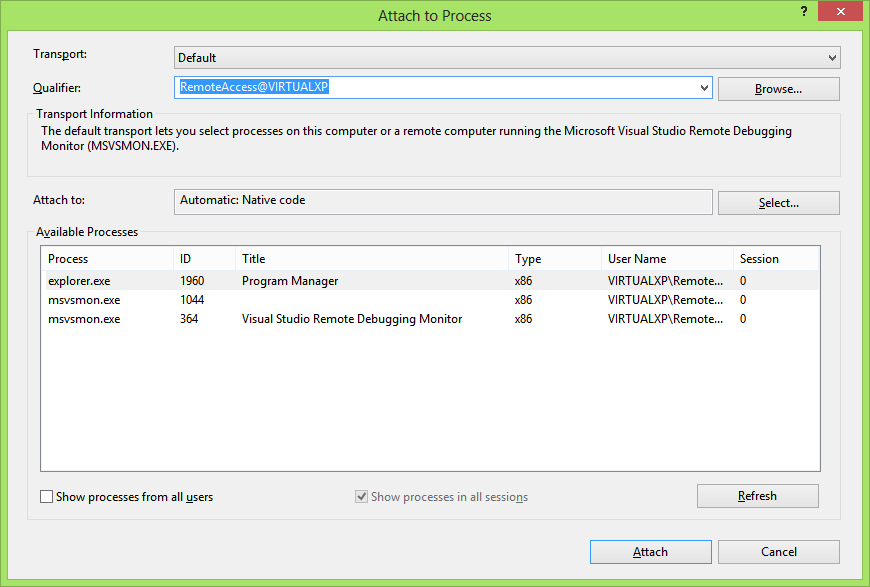Enable Show processes from all users
870x587 pixels.
coord(47,497)
